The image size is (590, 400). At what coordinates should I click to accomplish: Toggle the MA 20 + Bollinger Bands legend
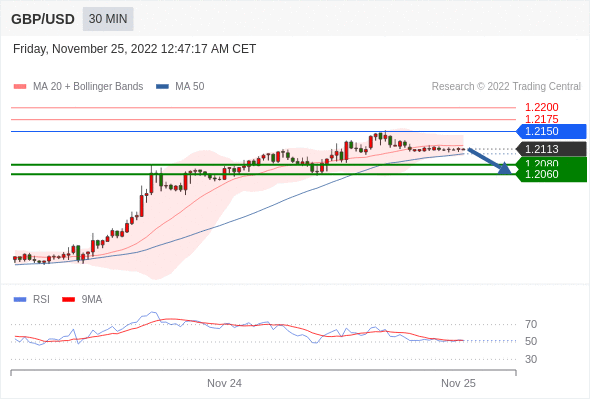pos(78,87)
